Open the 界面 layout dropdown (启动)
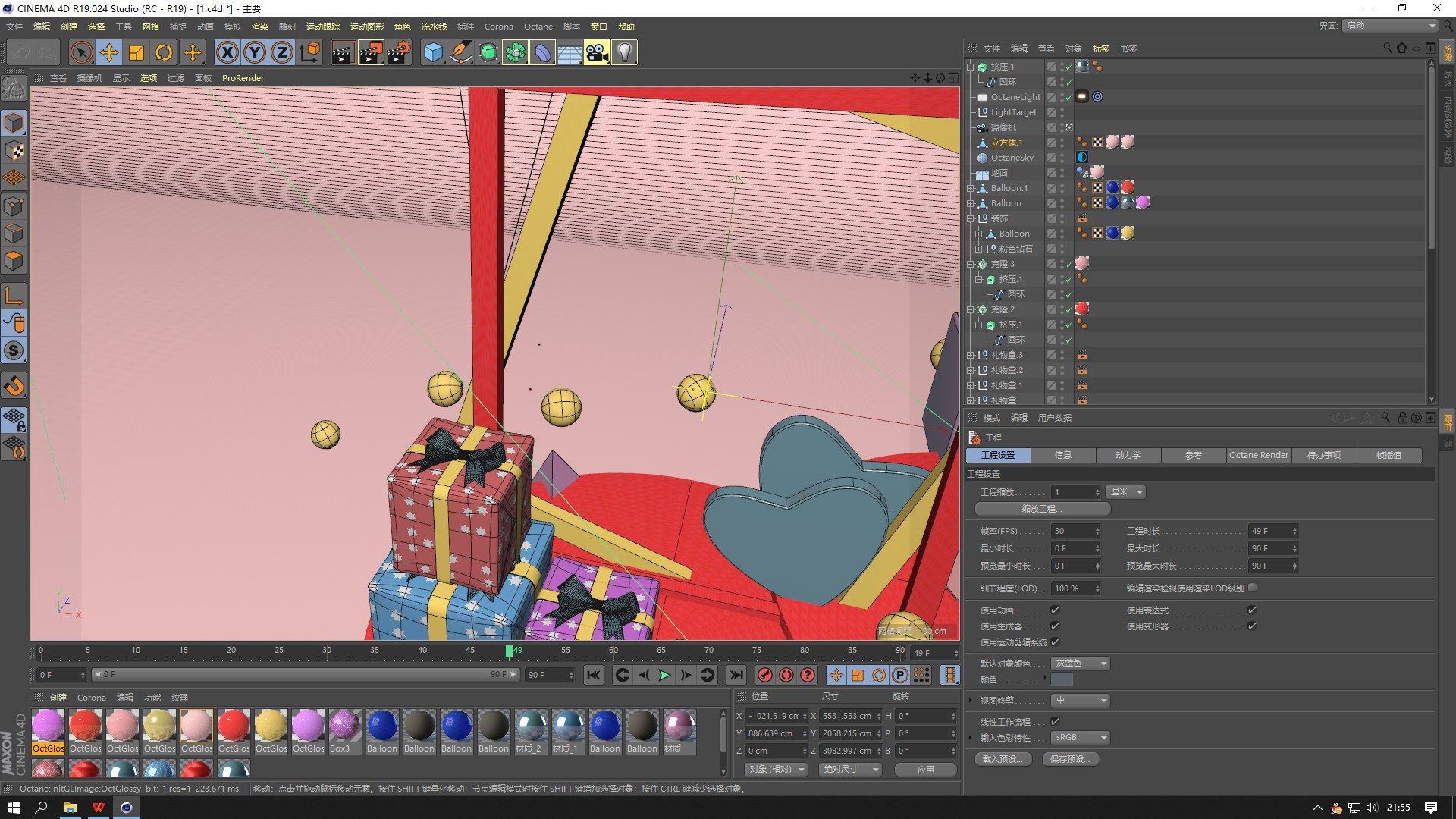This screenshot has width=1456, height=819. tap(1391, 26)
